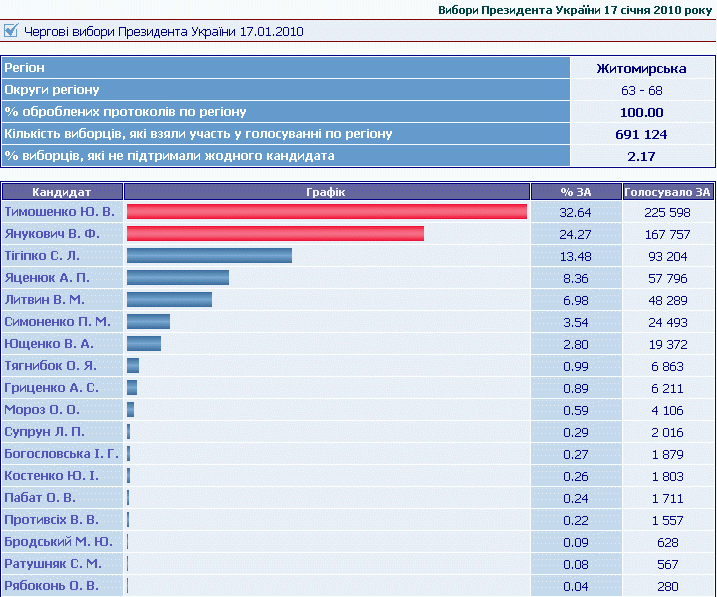Toggle the checkbox next to Чергові вибори
This screenshot has height=597, width=717.
(x=11, y=31)
